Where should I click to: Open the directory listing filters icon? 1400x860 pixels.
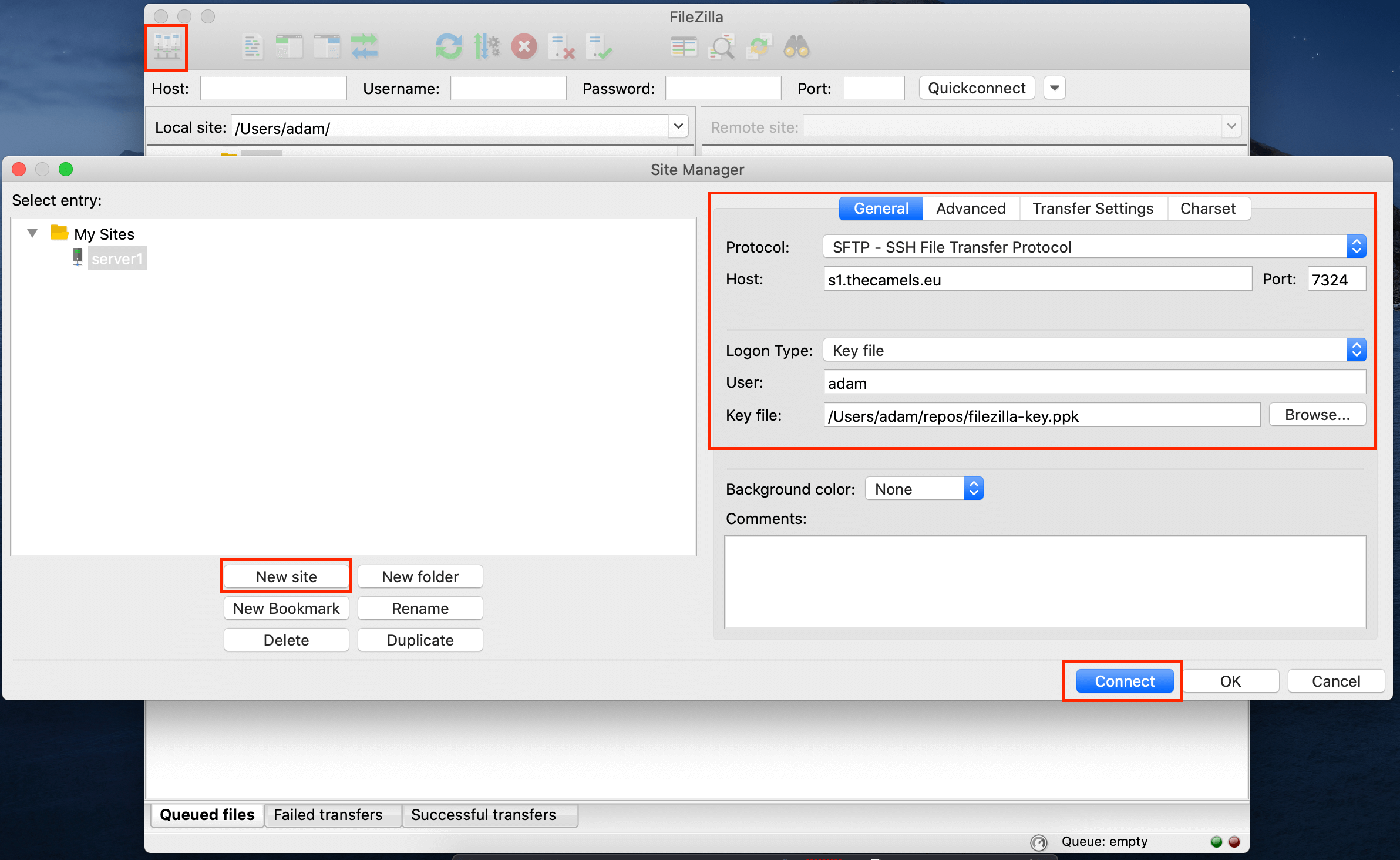point(684,47)
